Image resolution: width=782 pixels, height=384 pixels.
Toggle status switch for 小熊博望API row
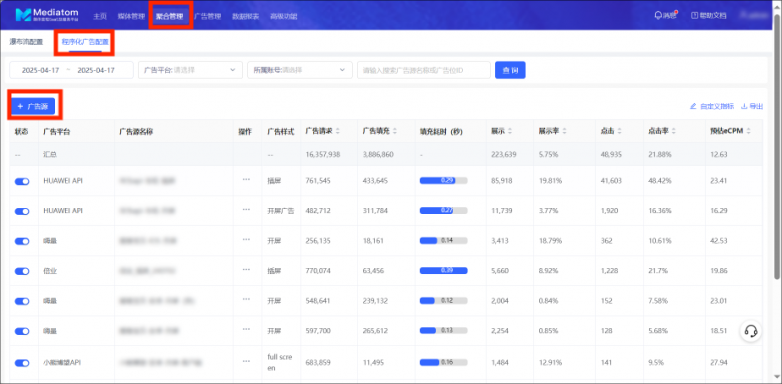(22, 363)
